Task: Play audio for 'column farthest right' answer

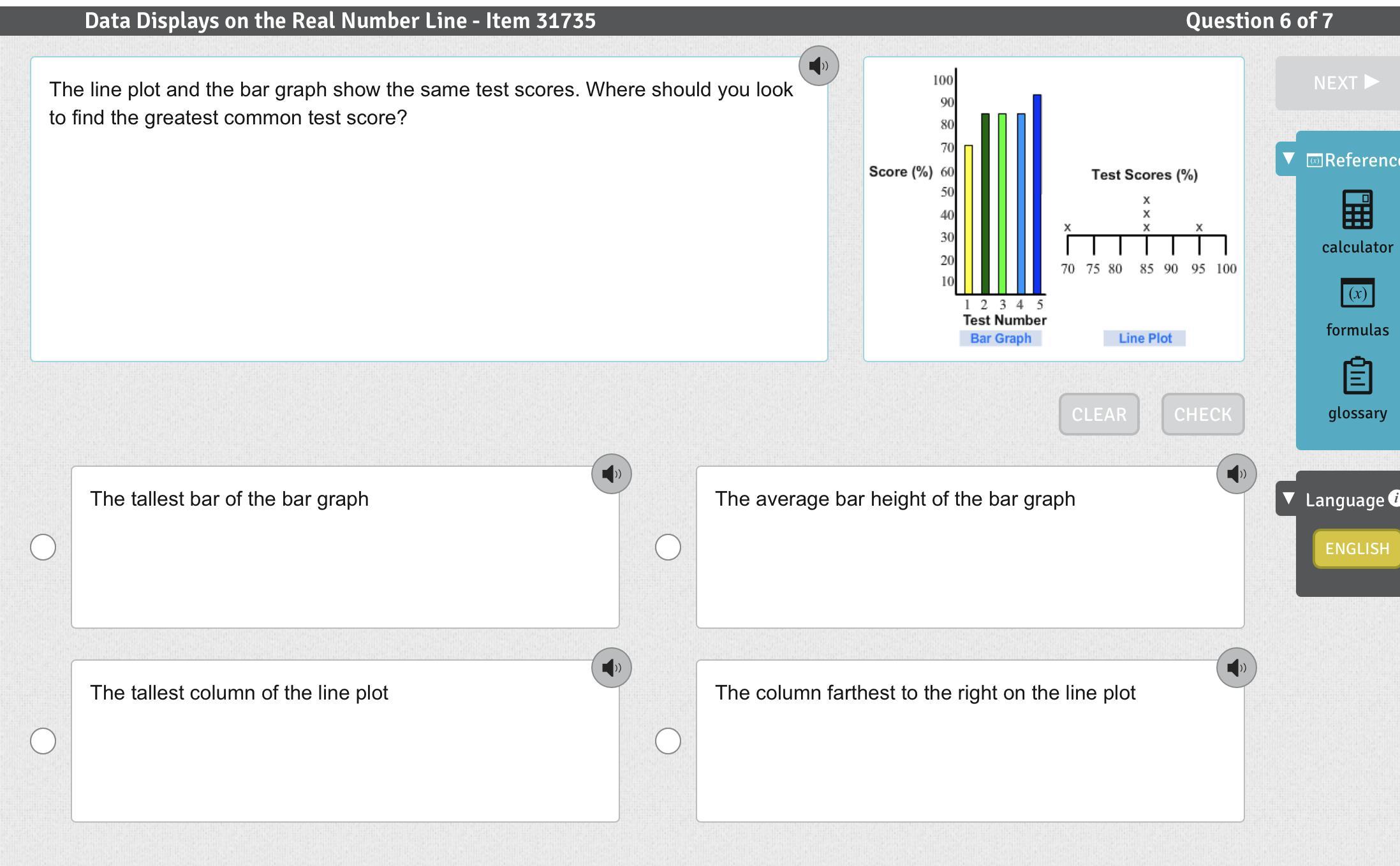Action: pos(1236,668)
